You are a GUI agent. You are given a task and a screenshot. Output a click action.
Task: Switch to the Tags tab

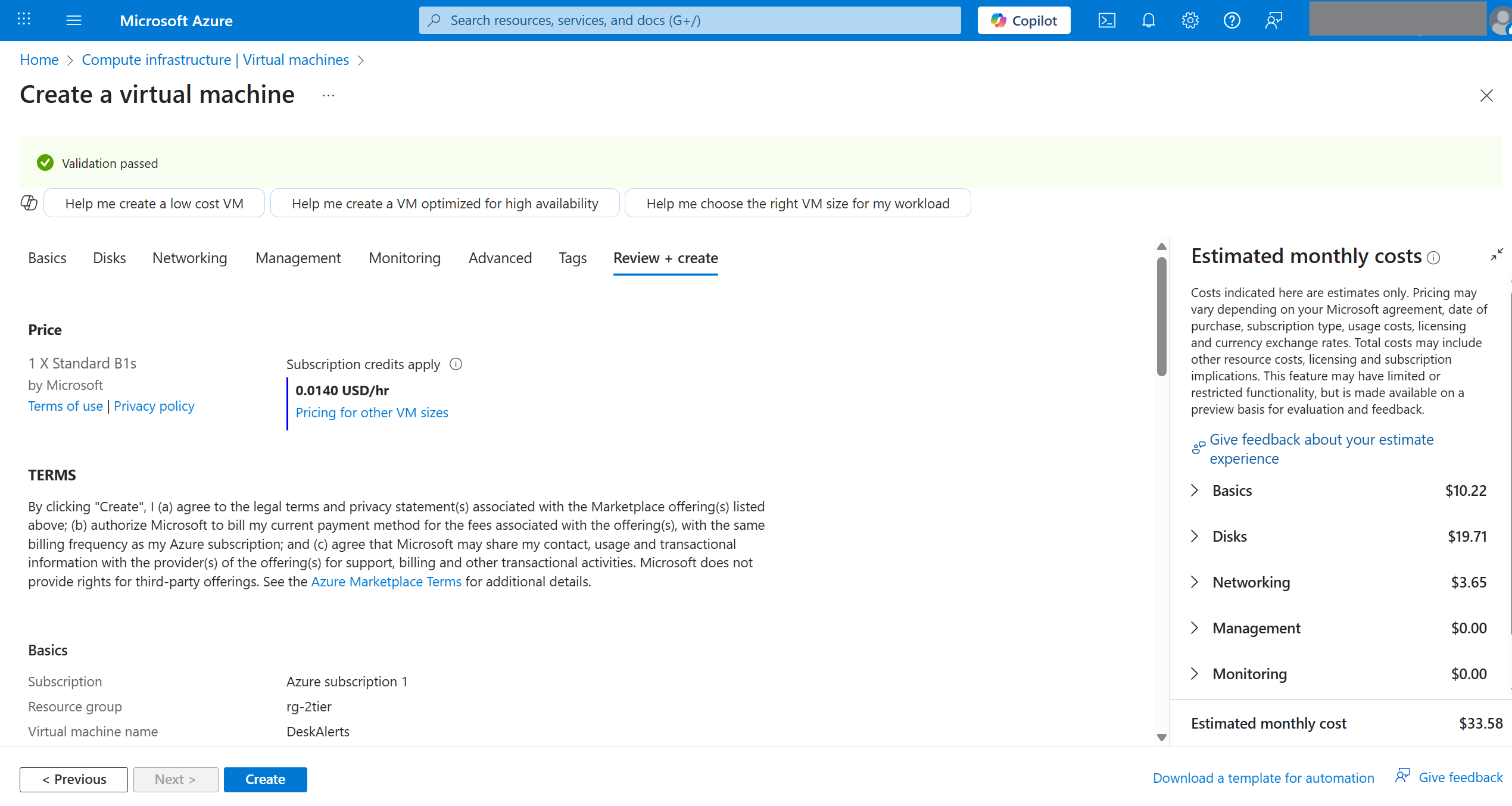pyautogui.click(x=572, y=258)
